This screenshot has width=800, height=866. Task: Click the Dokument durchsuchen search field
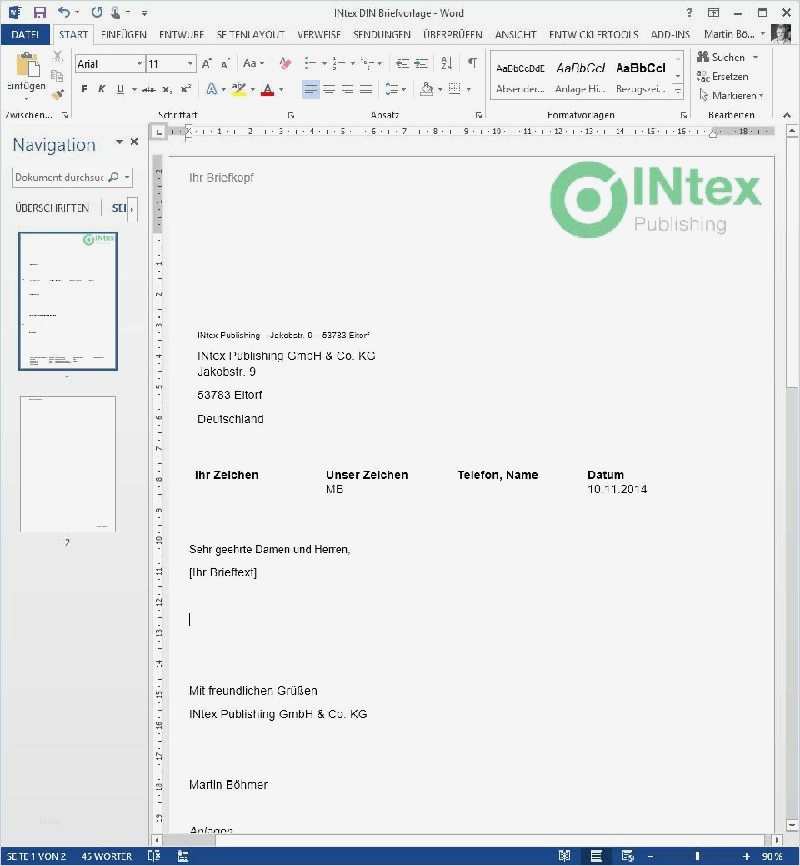pos(59,177)
